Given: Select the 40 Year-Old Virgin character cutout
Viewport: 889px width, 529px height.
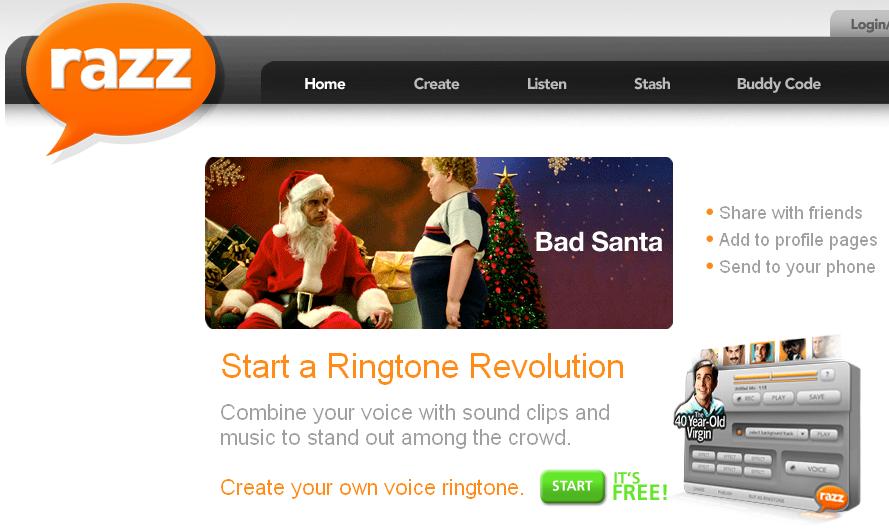Looking at the screenshot, I should [x=700, y=401].
